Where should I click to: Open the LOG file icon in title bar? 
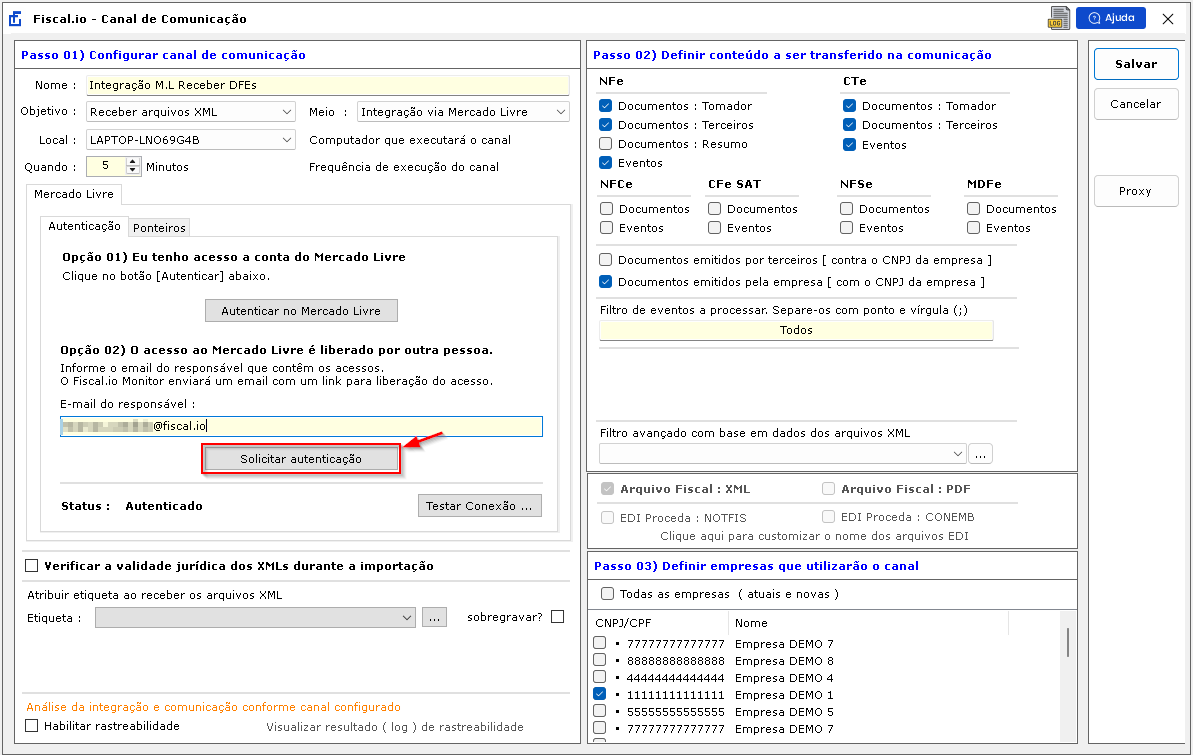pyautogui.click(x=1059, y=18)
